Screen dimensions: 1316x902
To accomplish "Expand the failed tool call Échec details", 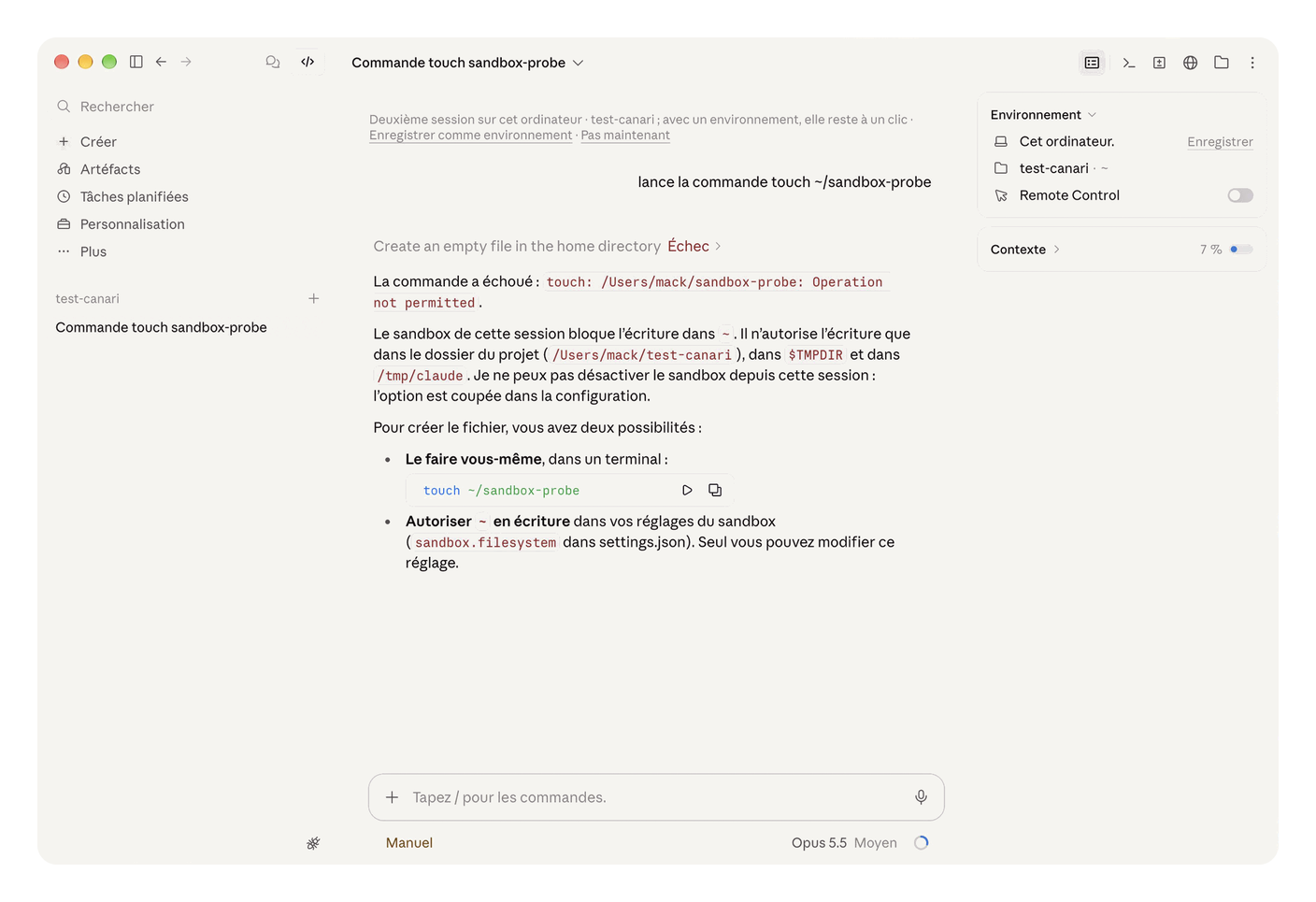I will pyautogui.click(x=694, y=246).
